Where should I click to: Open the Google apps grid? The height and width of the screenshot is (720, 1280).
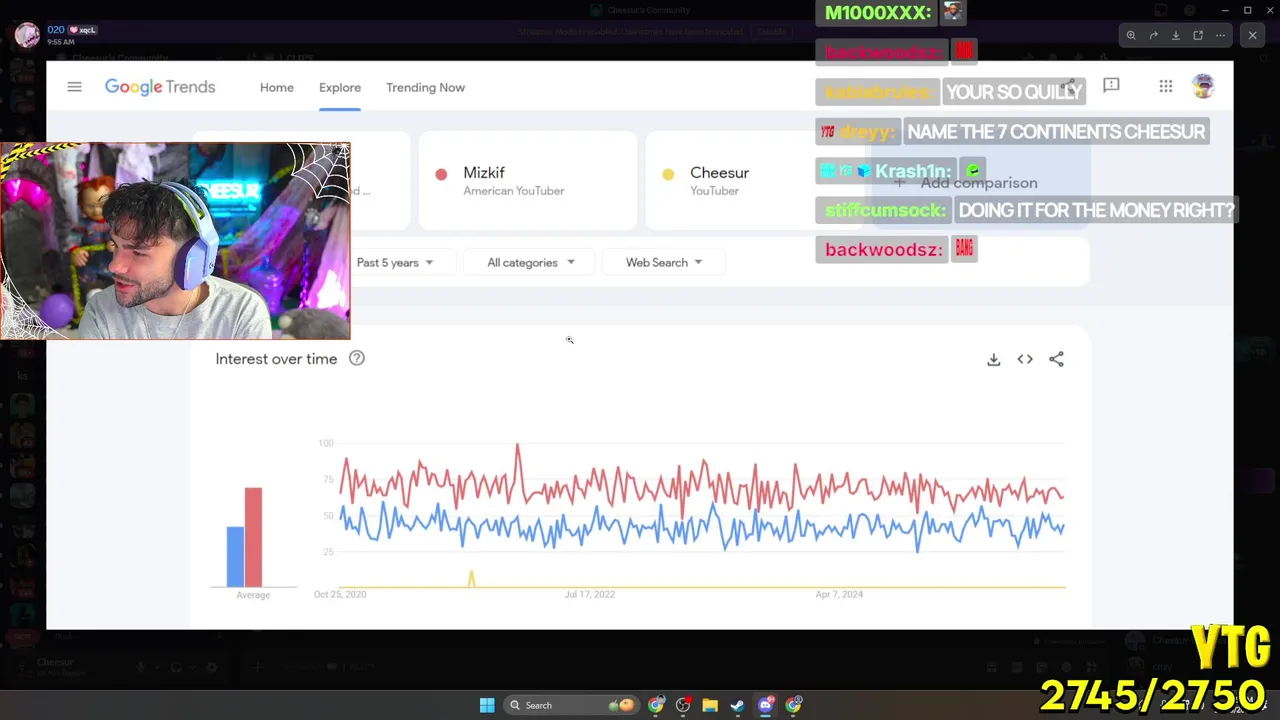click(x=1166, y=87)
